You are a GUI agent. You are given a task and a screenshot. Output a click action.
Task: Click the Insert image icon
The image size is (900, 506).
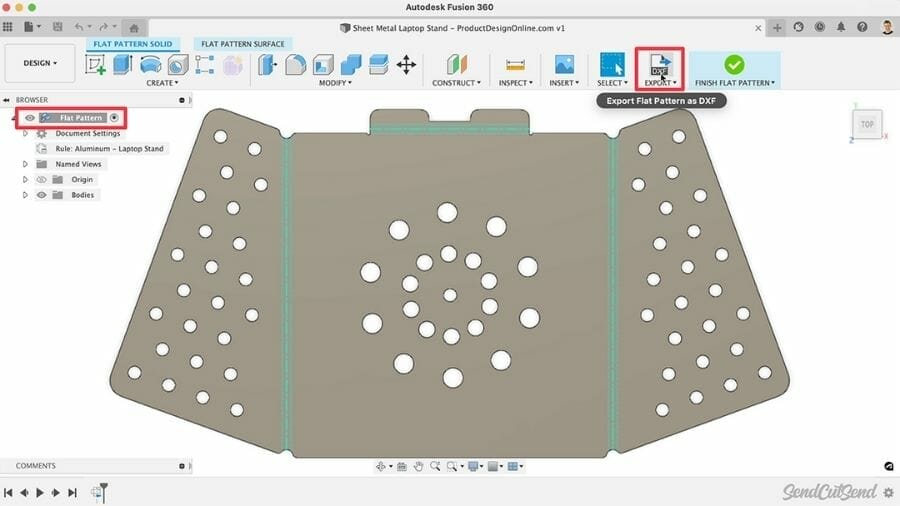(x=564, y=64)
